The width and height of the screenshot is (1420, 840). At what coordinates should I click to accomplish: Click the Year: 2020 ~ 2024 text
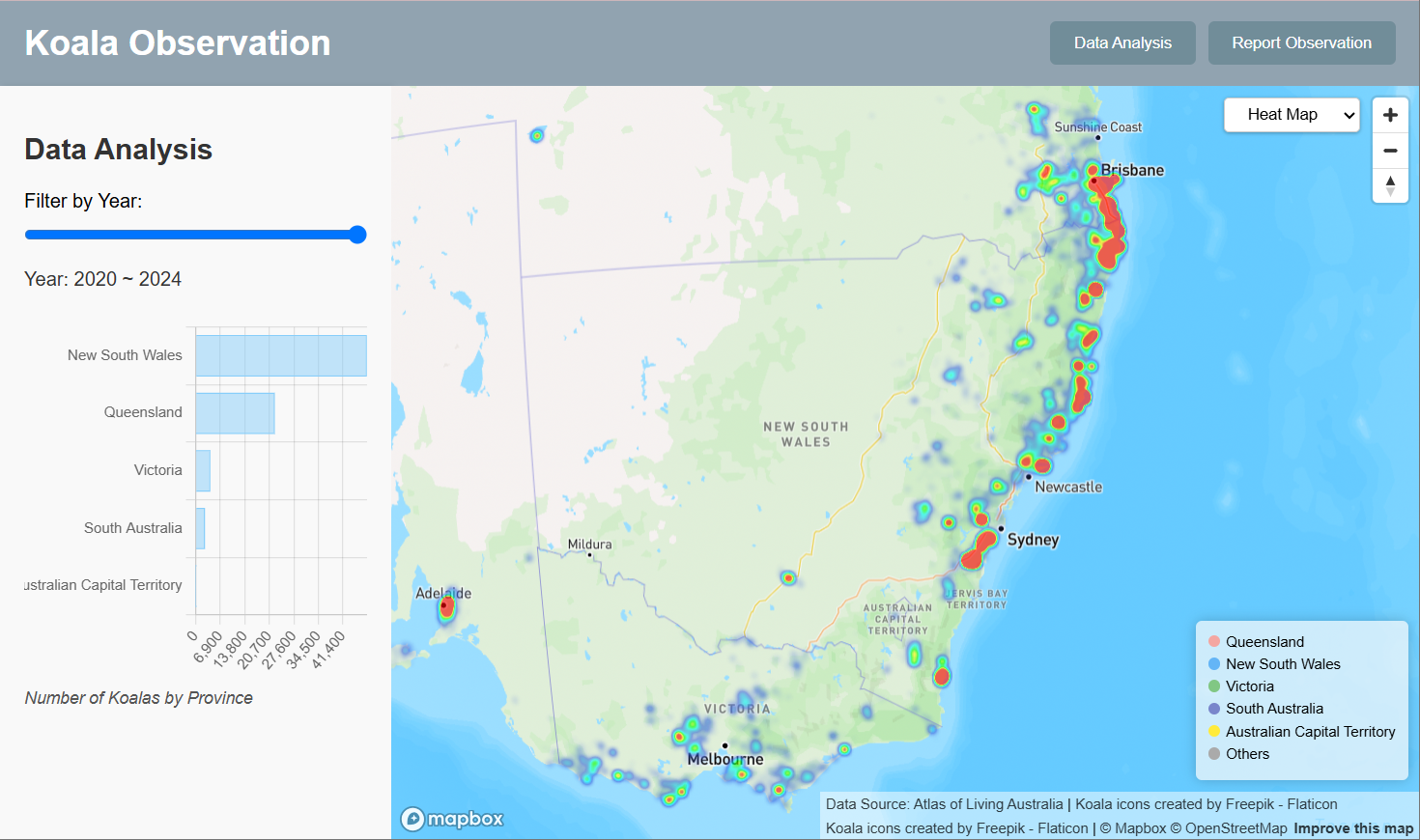[x=102, y=279]
